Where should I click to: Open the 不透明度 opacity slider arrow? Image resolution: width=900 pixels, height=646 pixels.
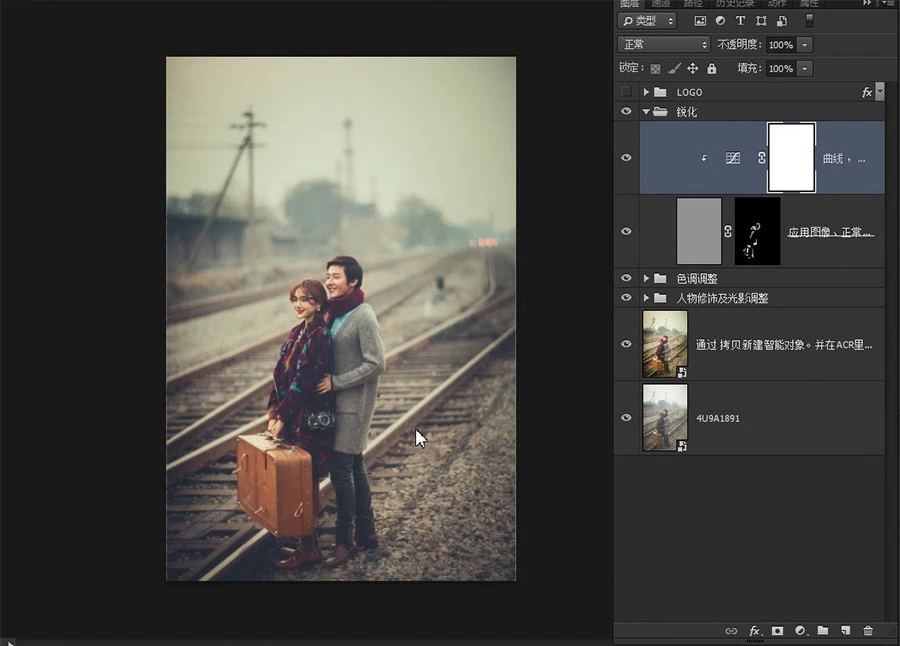[805, 45]
